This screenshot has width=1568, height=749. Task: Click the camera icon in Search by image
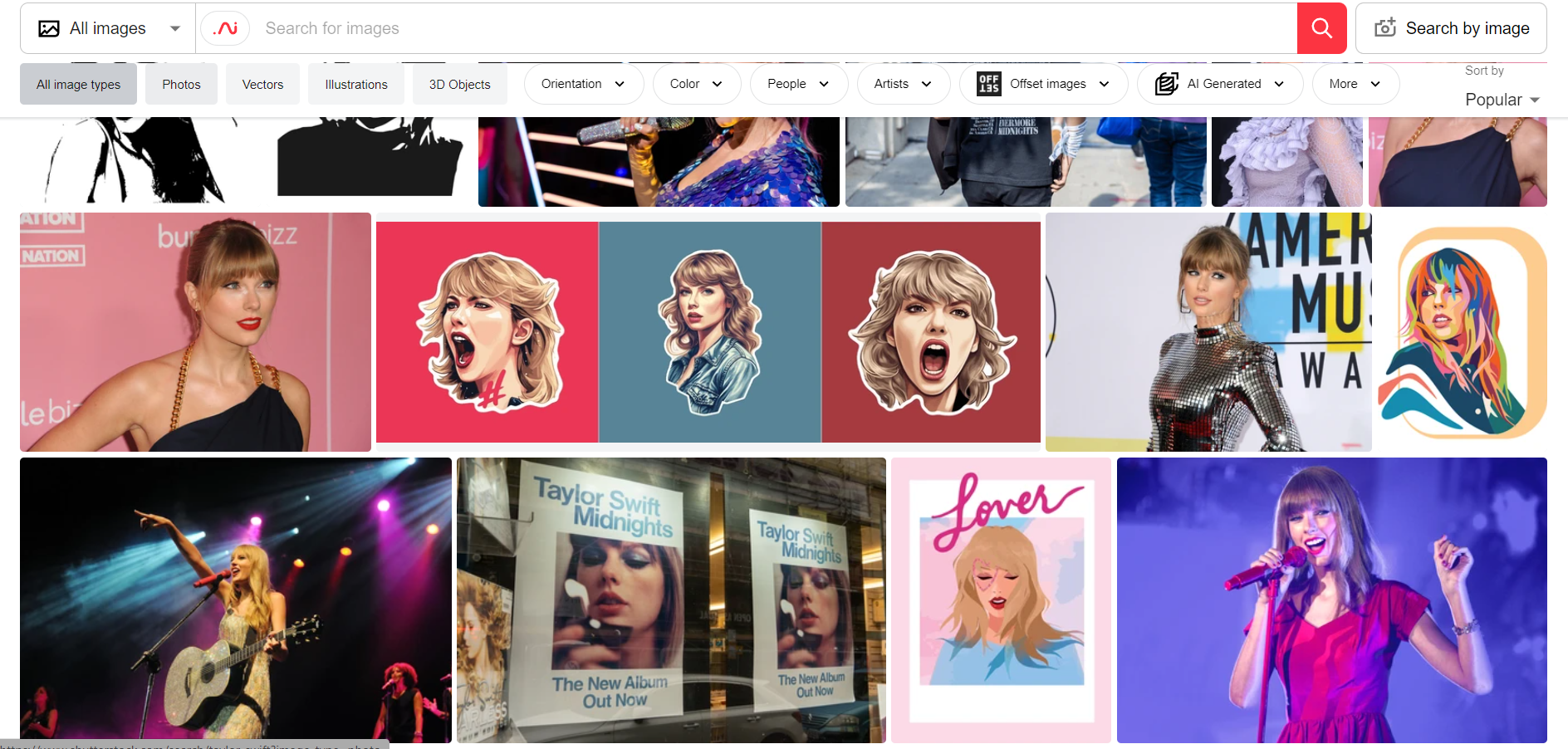click(x=1385, y=28)
